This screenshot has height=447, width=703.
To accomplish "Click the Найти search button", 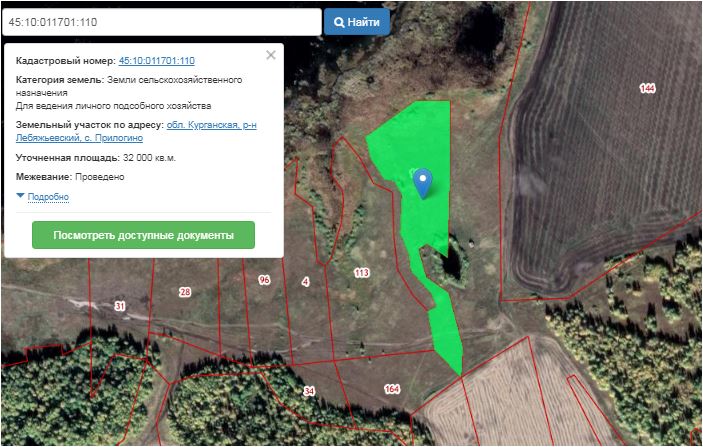I will tap(357, 21).
